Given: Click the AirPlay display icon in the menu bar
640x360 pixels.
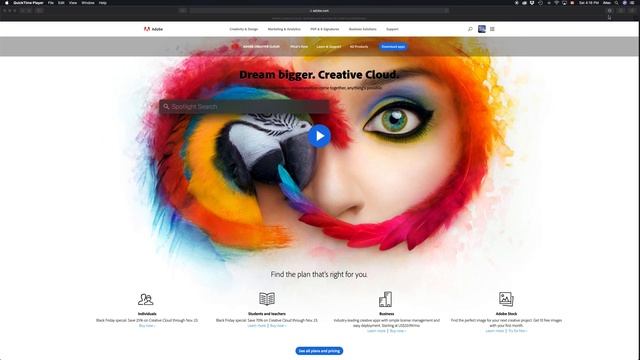Looking at the screenshot, I should (564, 3).
